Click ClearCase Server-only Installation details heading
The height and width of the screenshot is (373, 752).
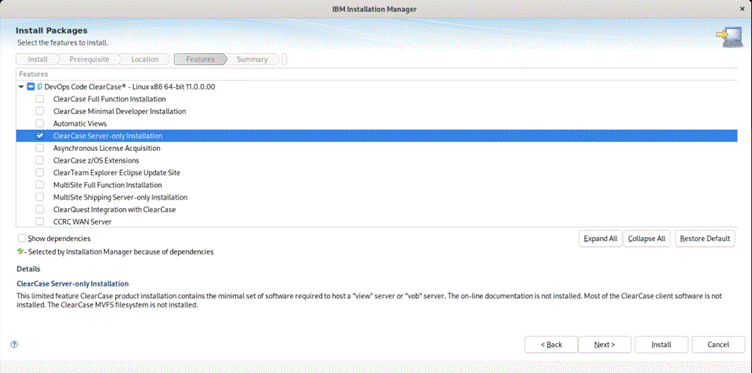[72, 283]
